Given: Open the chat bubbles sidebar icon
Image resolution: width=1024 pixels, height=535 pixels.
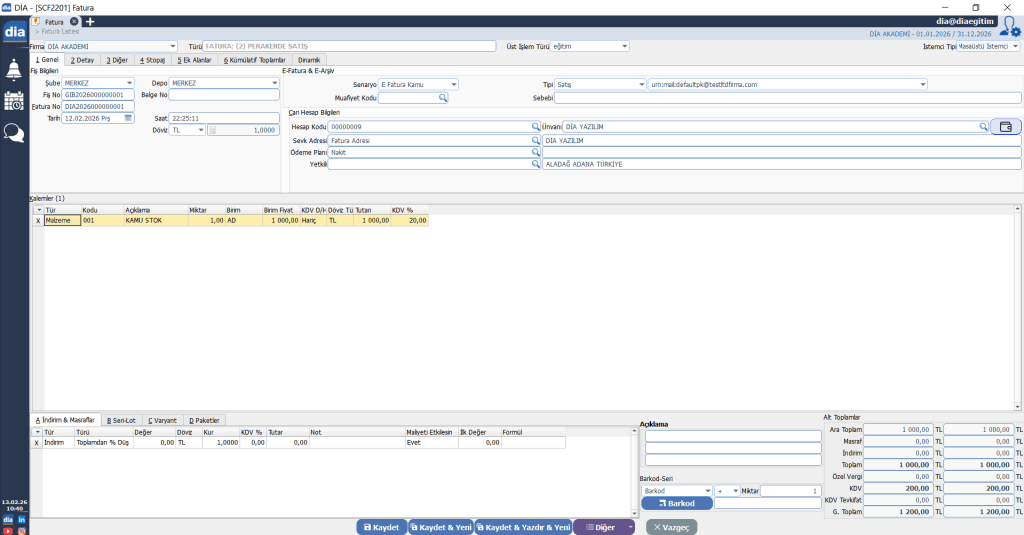Looking at the screenshot, I should pos(14,132).
